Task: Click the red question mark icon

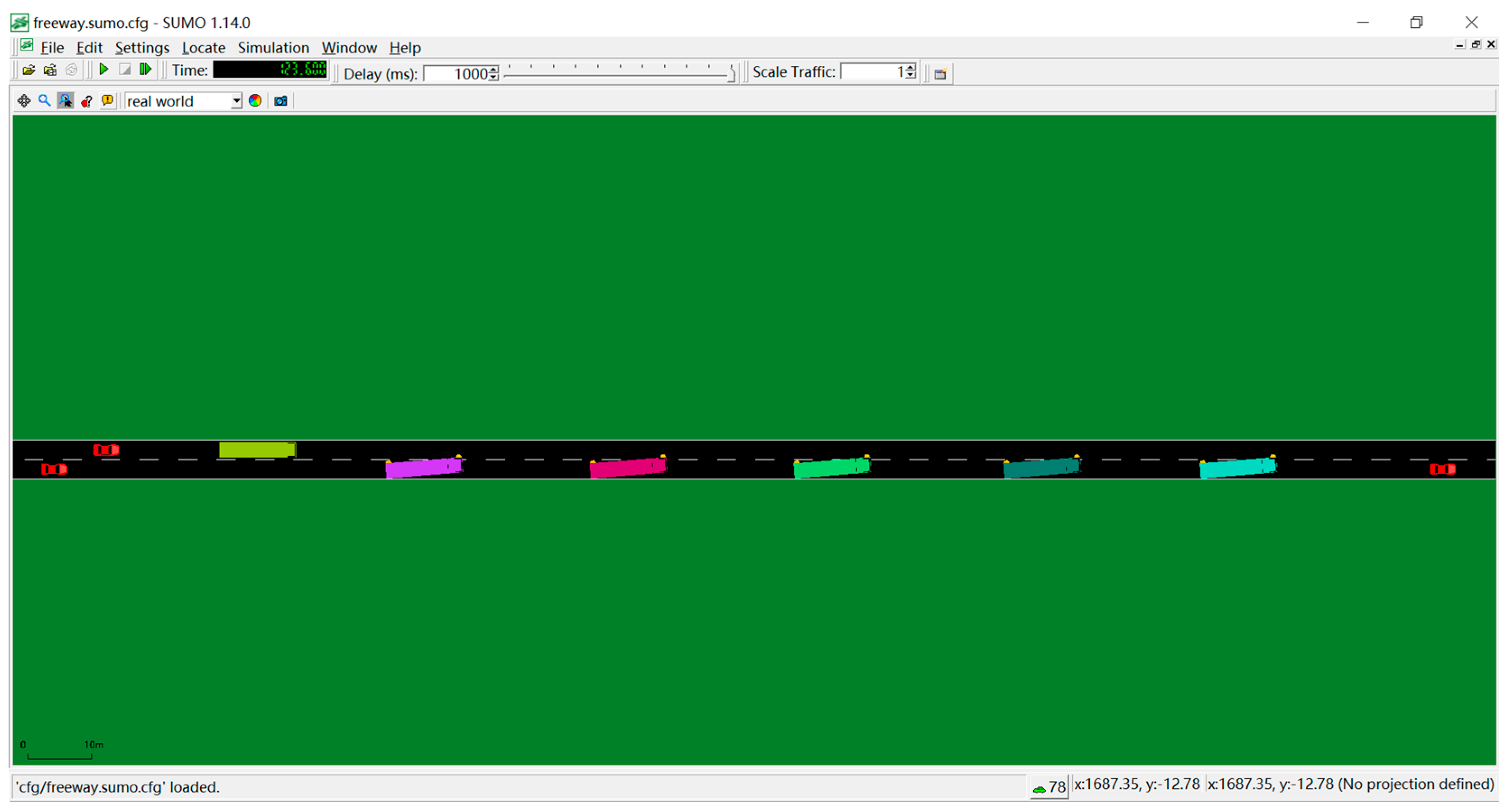Action: click(x=87, y=101)
